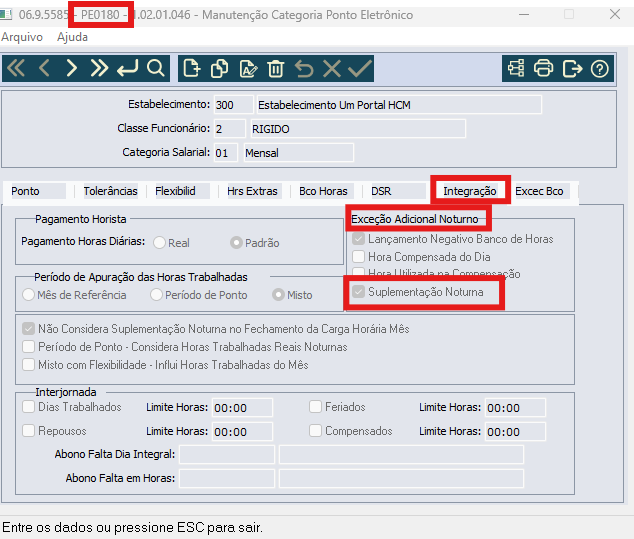
Task: Jump to last record double-right arrow
Action: pos(99,68)
